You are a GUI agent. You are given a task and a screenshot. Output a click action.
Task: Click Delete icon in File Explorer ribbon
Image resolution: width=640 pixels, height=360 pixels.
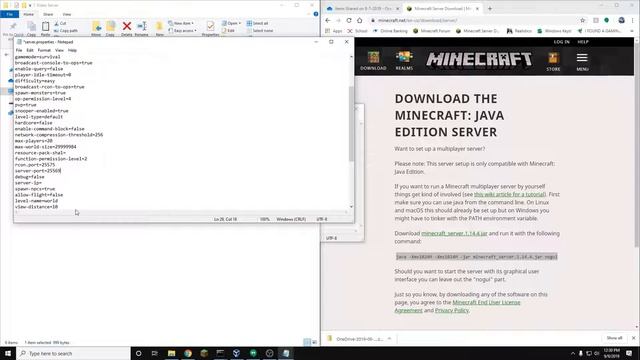[x=127, y=27]
